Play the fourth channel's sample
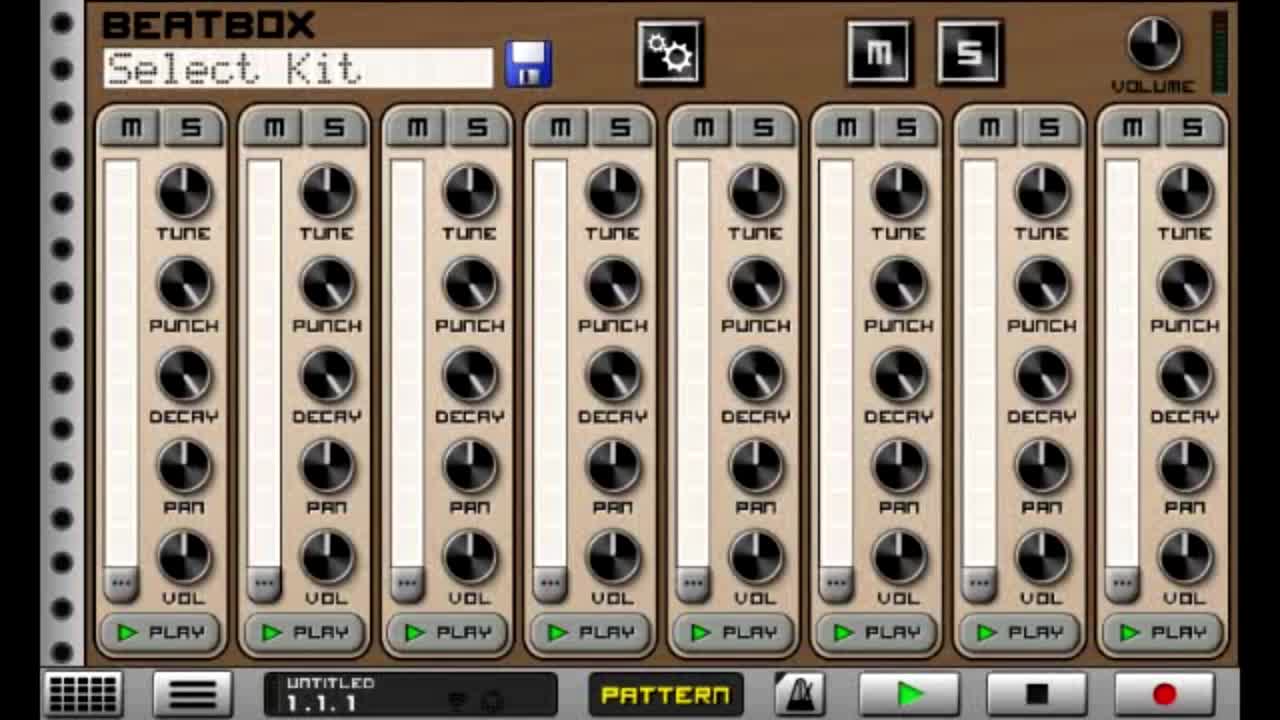 pyautogui.click(x=591, y=633)
